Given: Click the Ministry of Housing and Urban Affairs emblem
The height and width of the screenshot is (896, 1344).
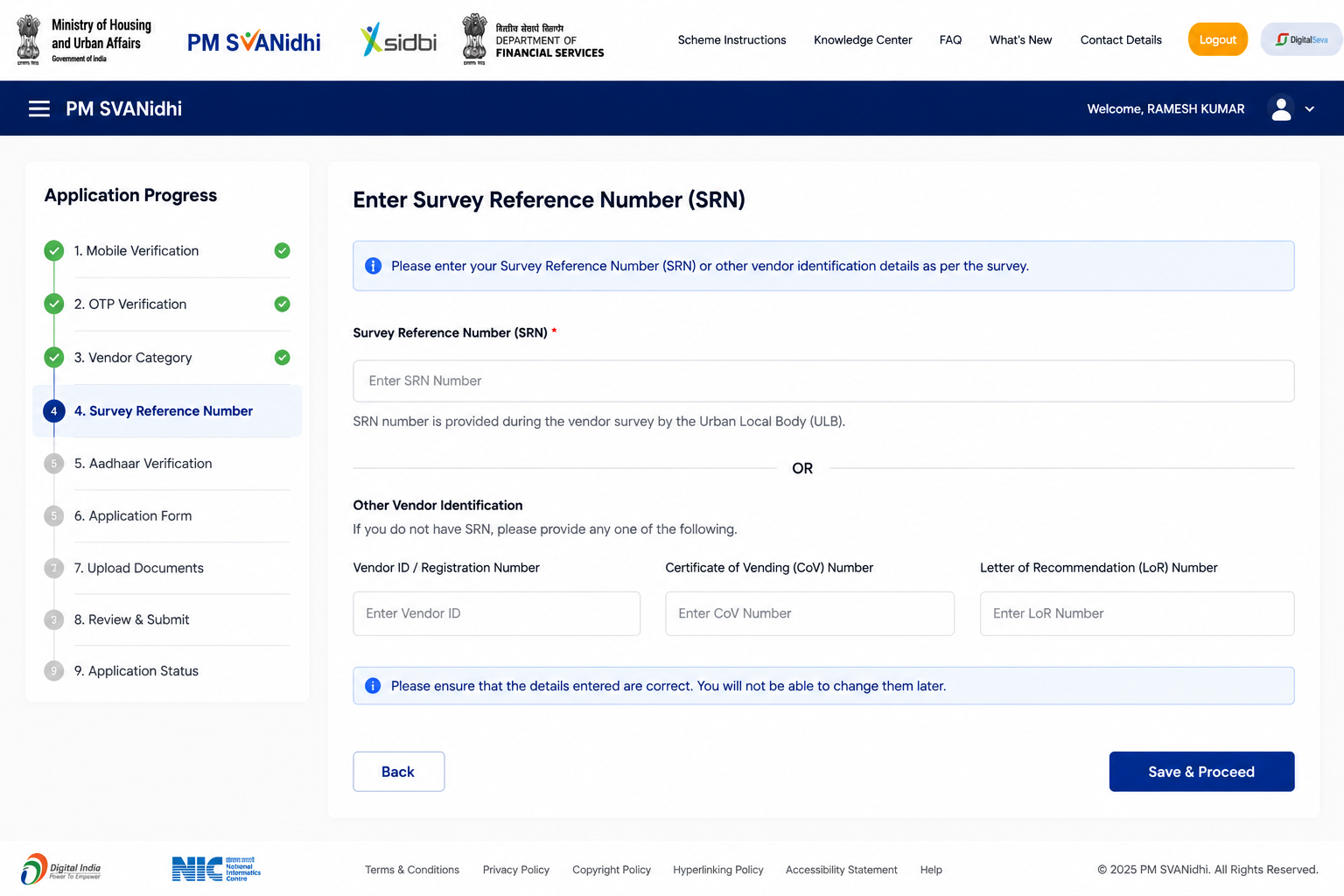Looking at the screenshot, I should [29, 40].
